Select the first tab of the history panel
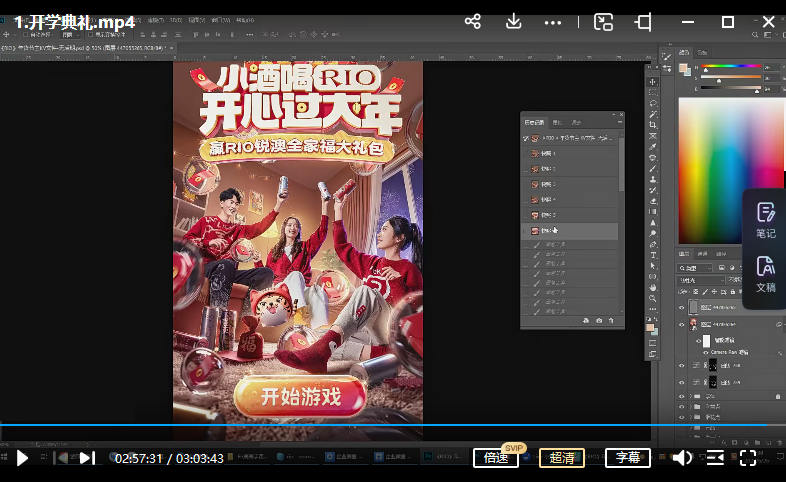 point(536,121)
